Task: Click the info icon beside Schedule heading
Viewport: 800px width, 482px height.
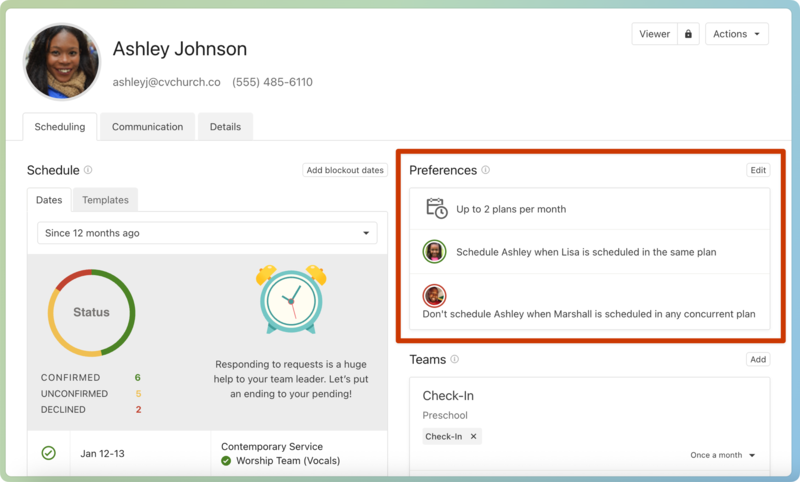Action: [88, 171]
